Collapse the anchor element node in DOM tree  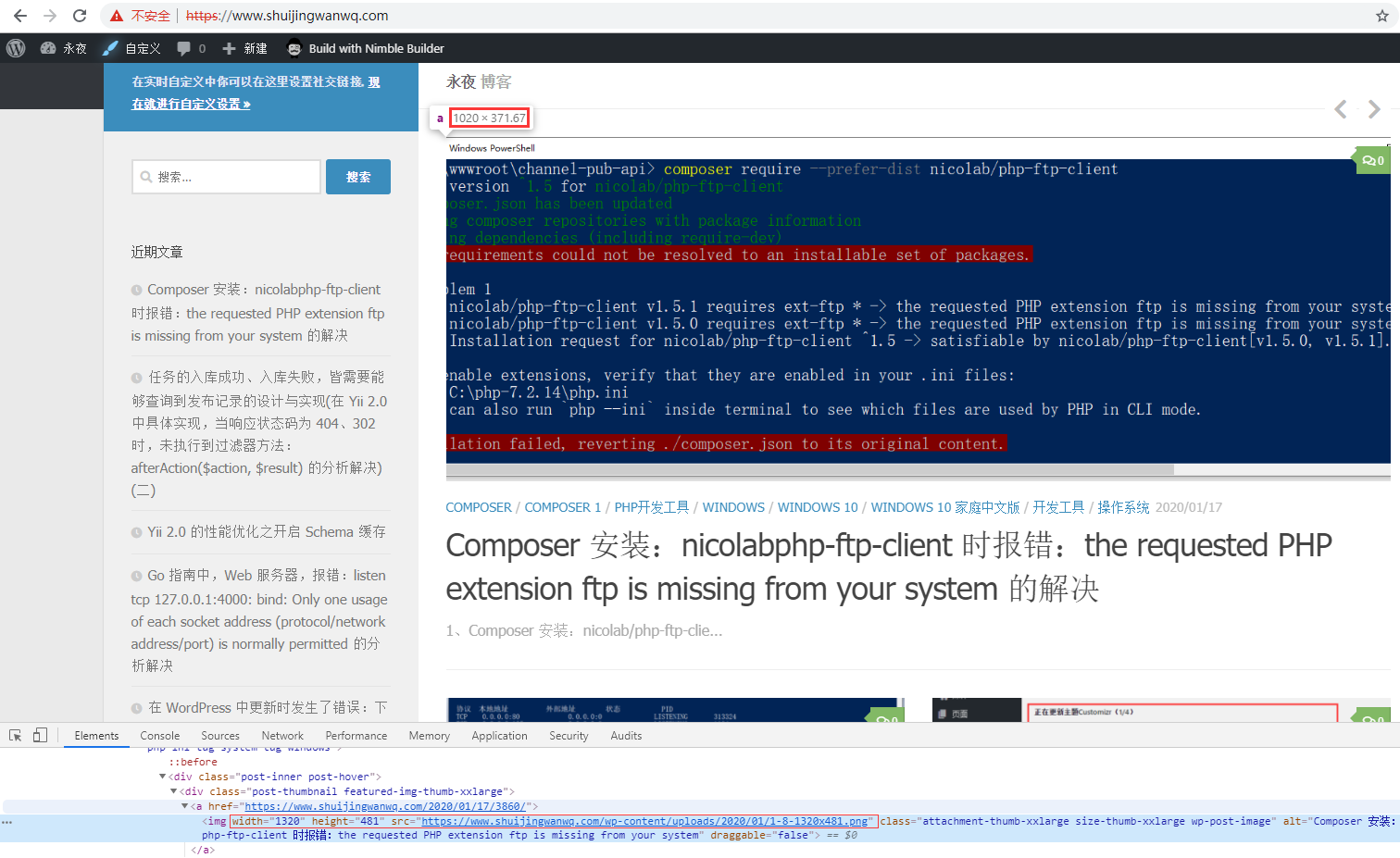184,807
